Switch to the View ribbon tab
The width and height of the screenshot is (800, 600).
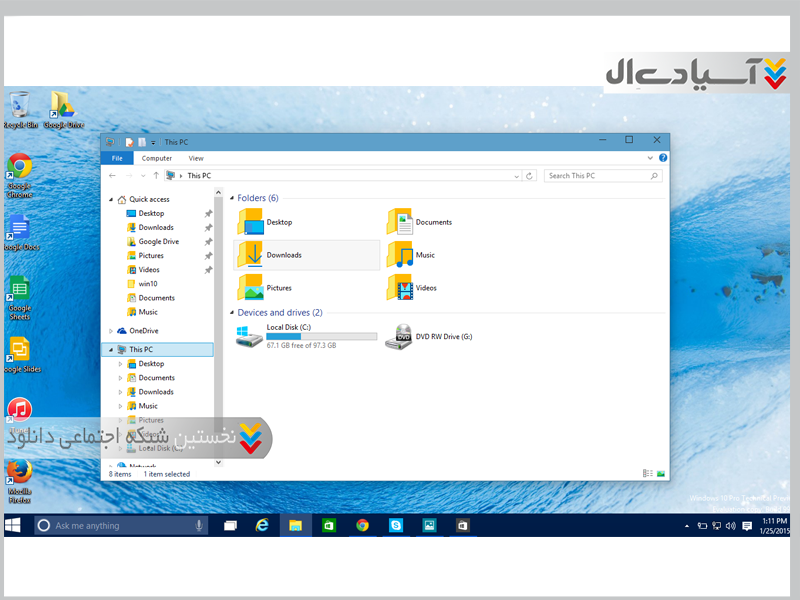[196, 158]
